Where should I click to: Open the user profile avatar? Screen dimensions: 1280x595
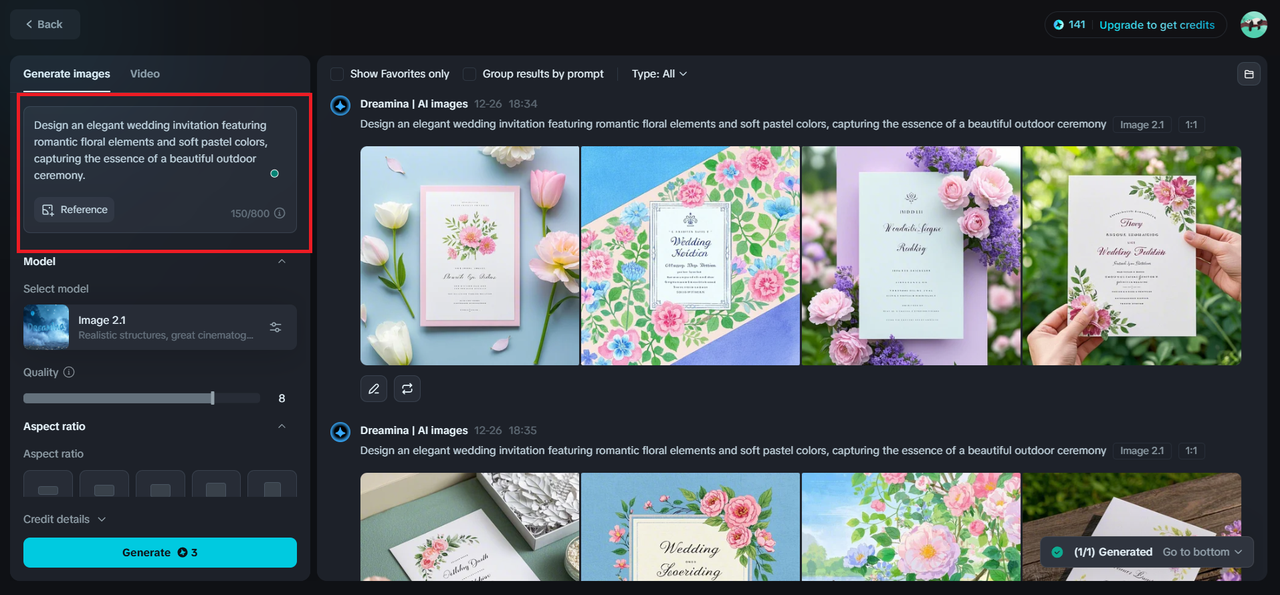[1253, 25]
